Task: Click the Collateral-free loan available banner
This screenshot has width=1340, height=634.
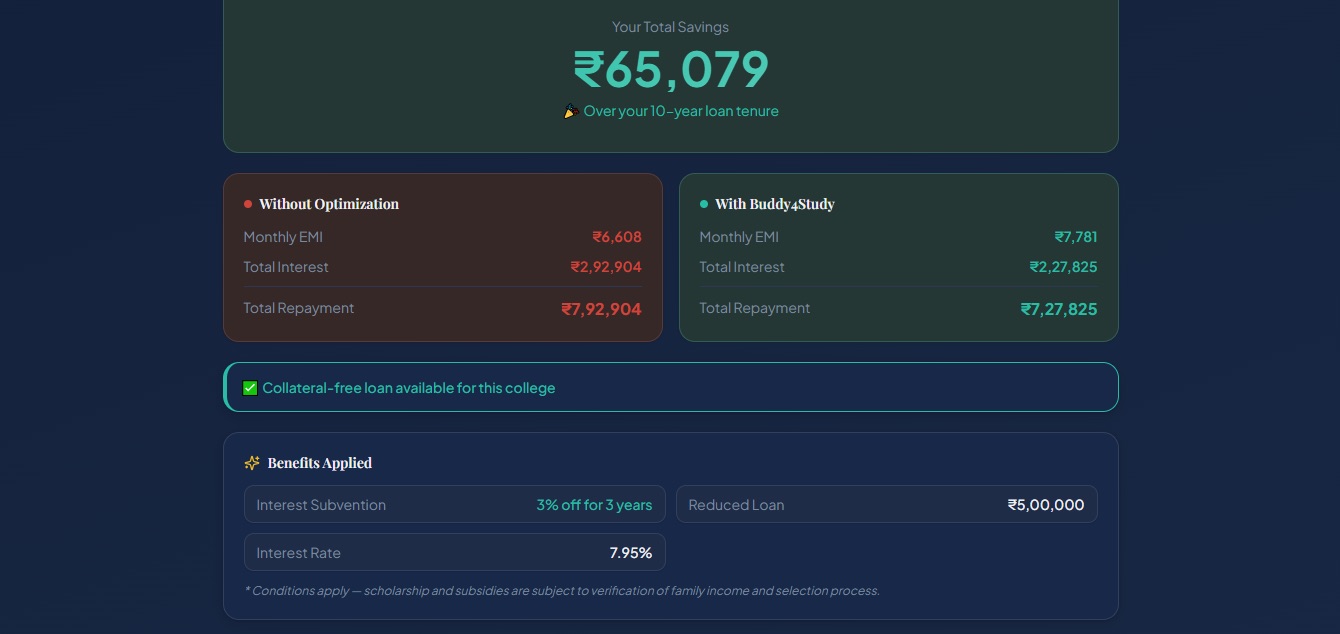Action: coord(670,388)
